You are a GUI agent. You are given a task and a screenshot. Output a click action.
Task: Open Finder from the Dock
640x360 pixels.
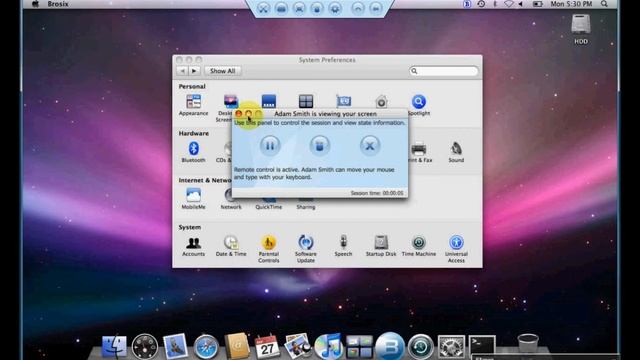114,347
